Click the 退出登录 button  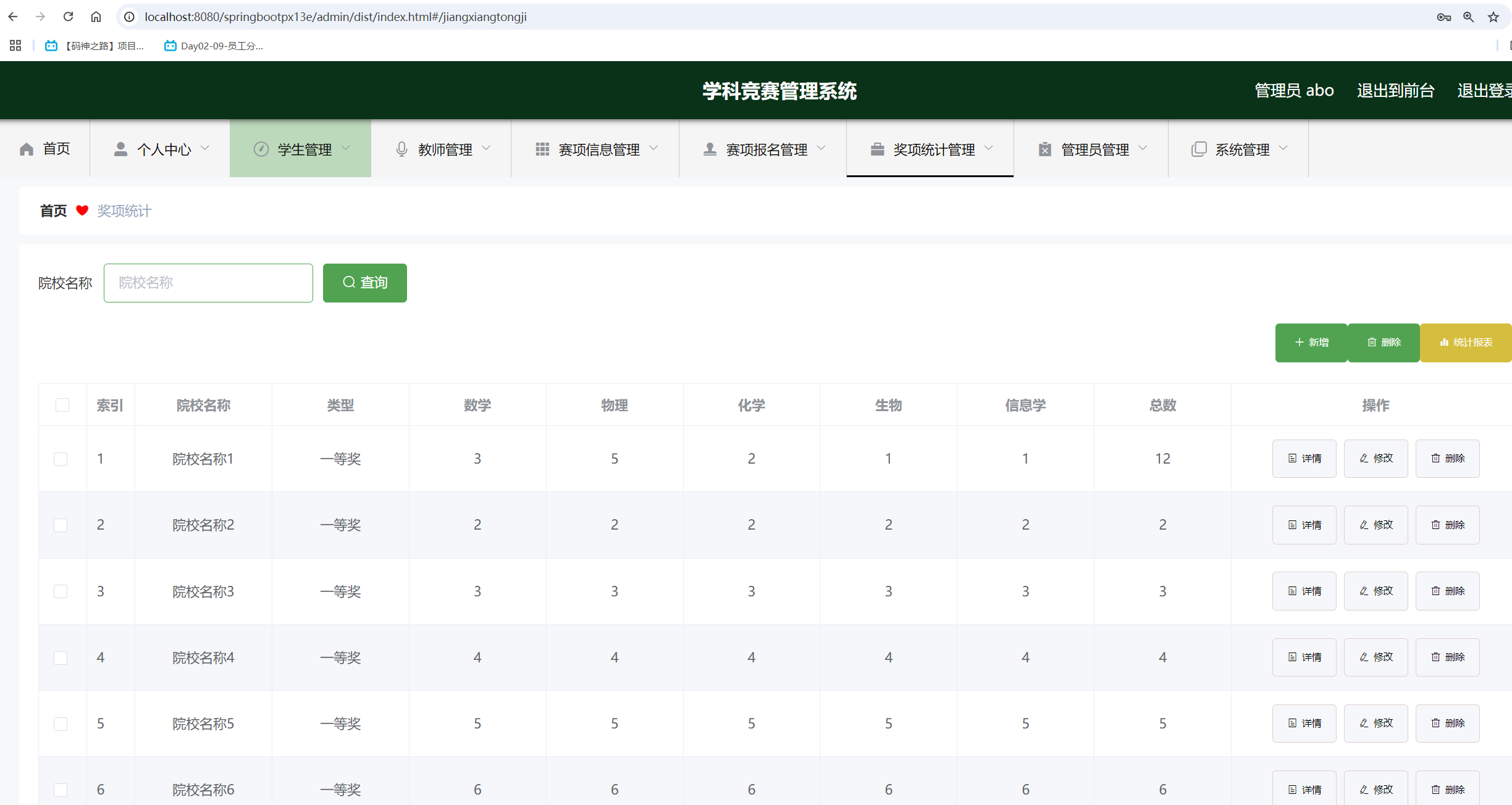pyautogui.click(x=1485, y=92)
